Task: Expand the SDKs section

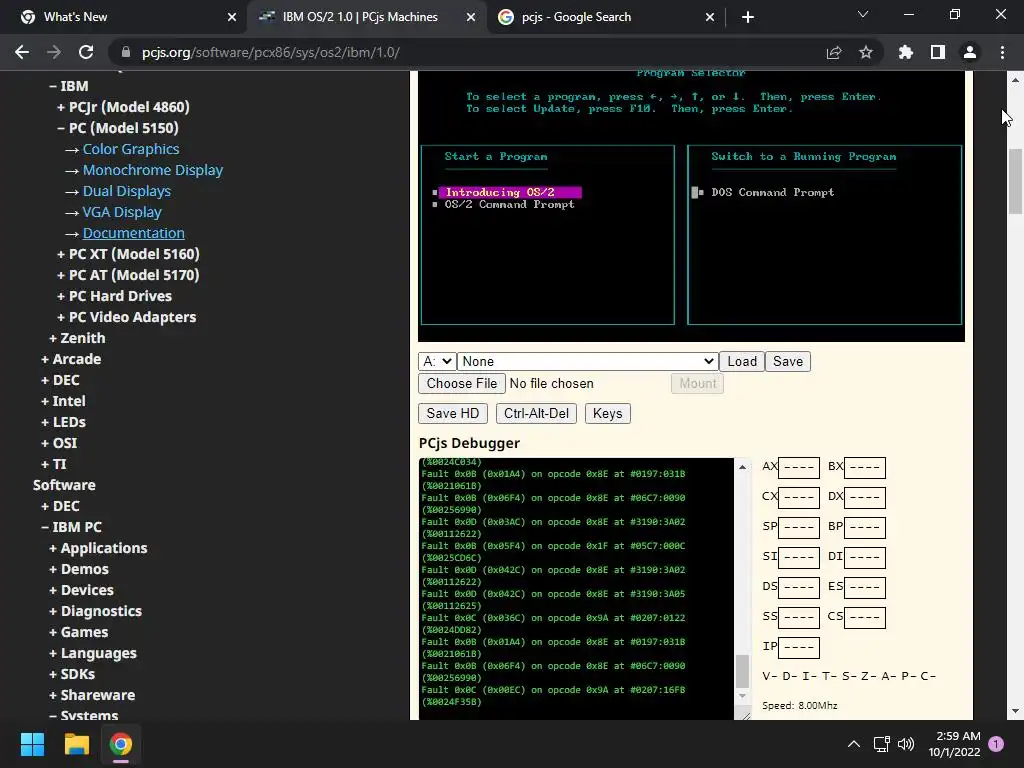Action: pos(72,674)
